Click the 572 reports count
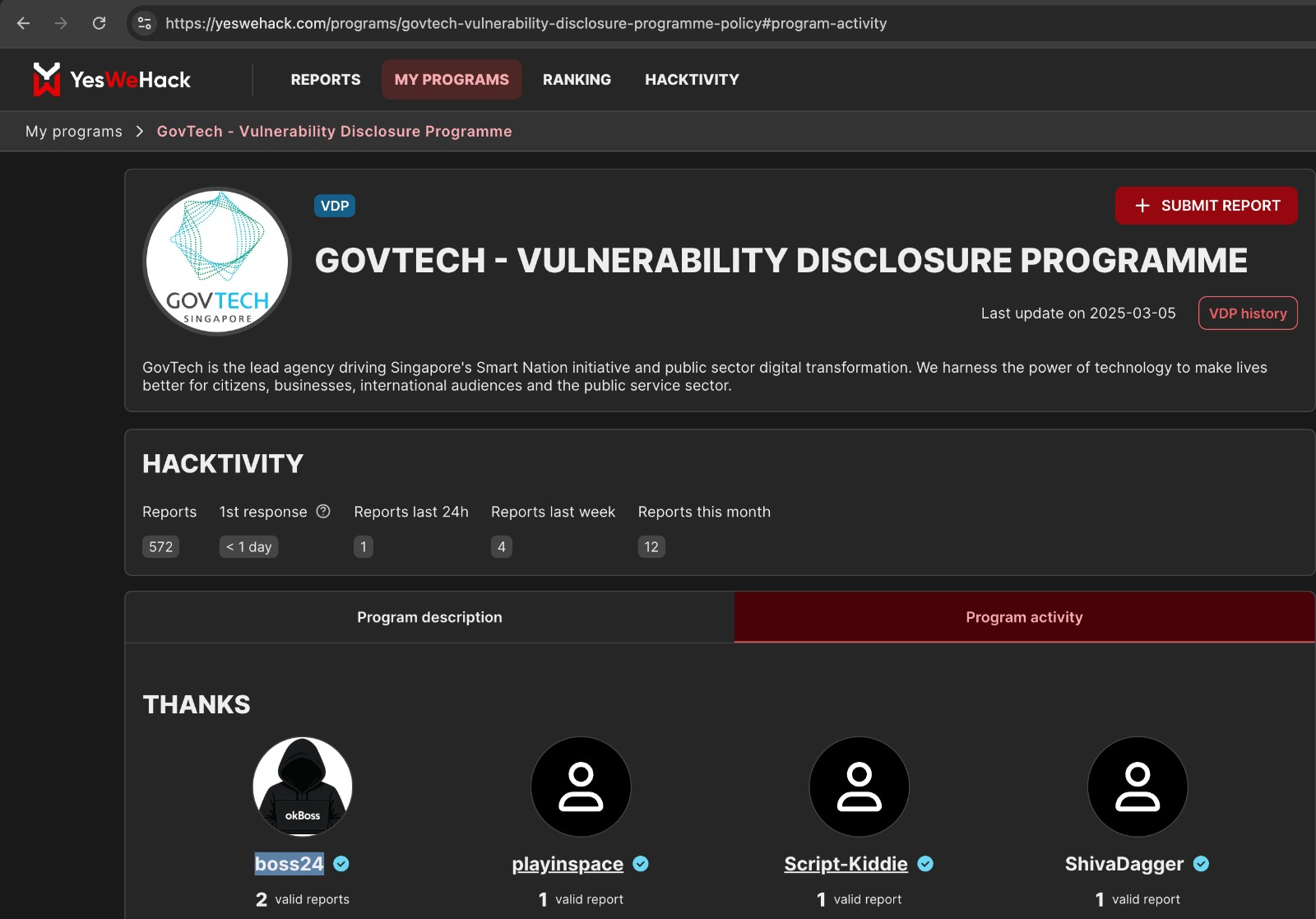 click(x=160, y=547)
